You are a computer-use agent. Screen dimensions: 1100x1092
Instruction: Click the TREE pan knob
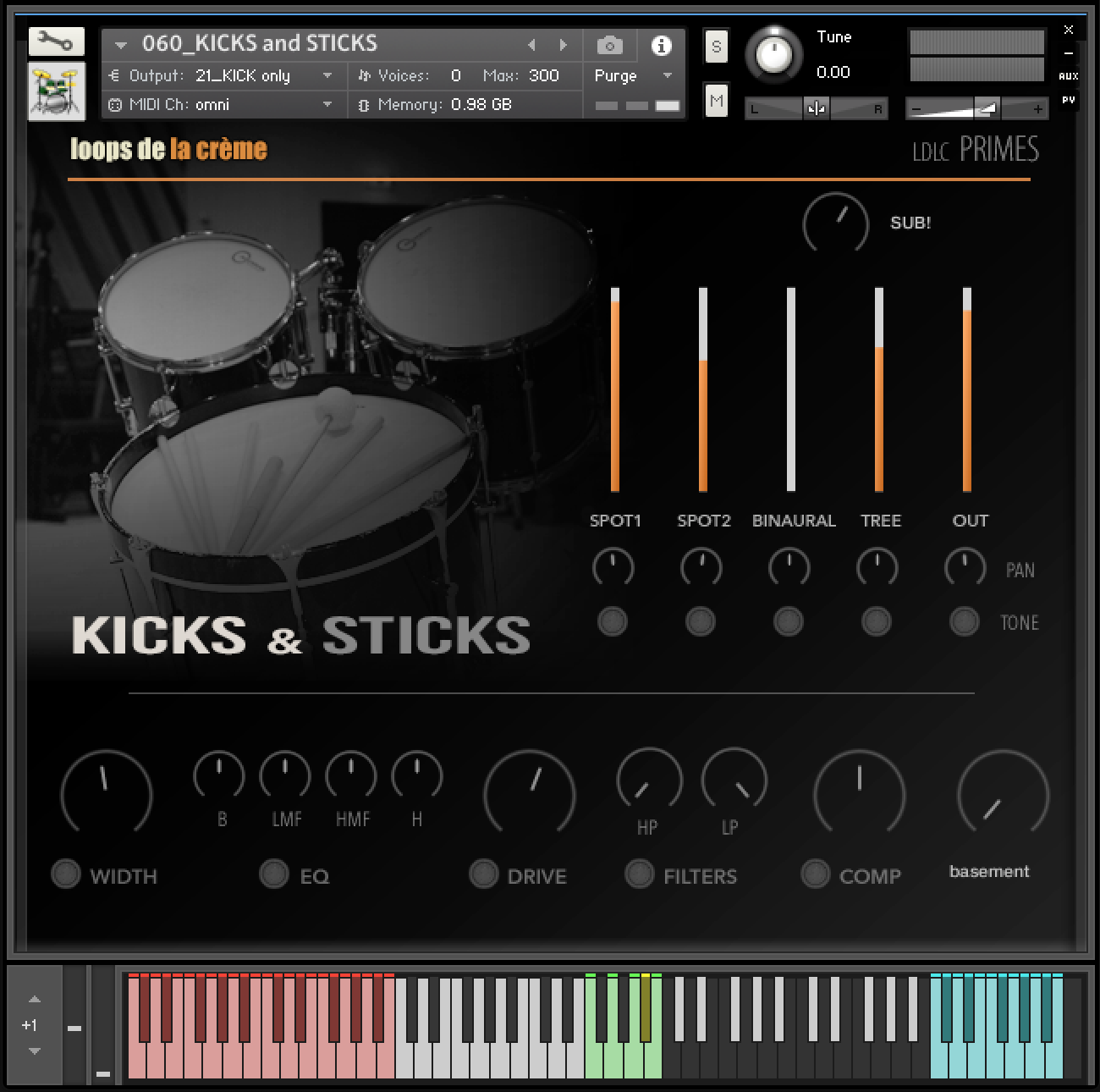point(877,567)
